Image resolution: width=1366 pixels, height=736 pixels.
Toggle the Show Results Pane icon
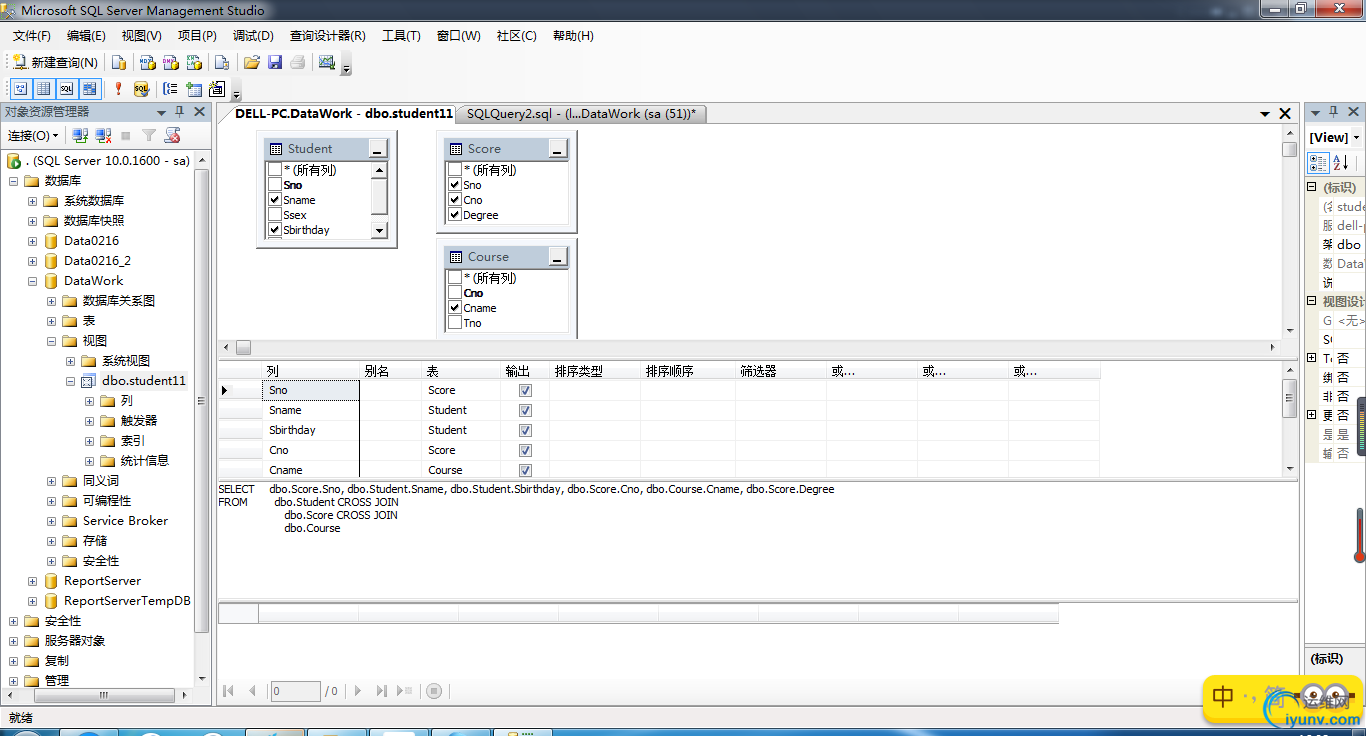tap(89, 89)
